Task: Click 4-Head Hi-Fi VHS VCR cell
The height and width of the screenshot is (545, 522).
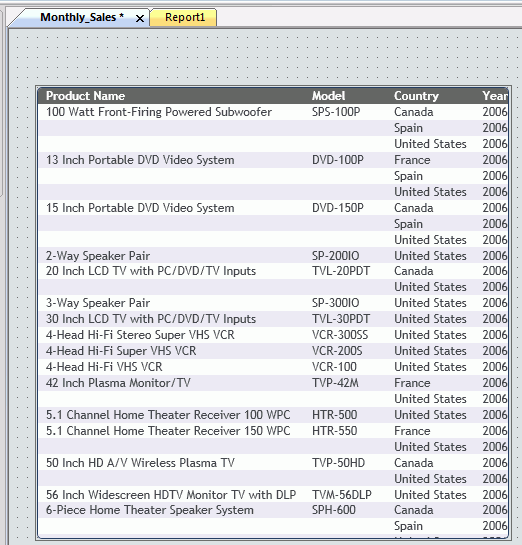Action: pos(104,367)
